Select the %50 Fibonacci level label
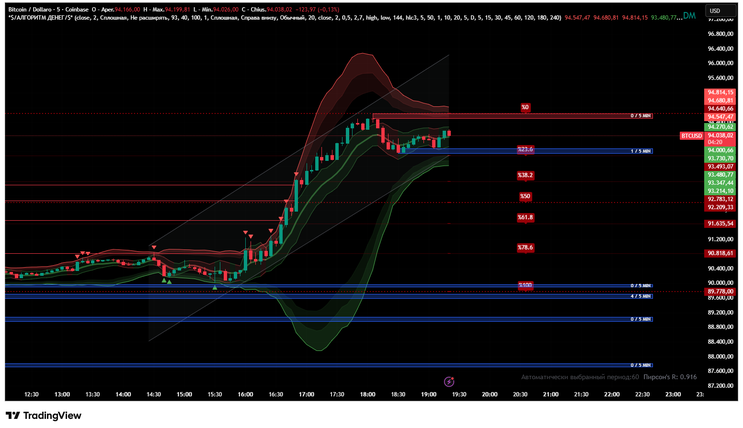This screenshot has height=428, width=743. click(525, 196)
